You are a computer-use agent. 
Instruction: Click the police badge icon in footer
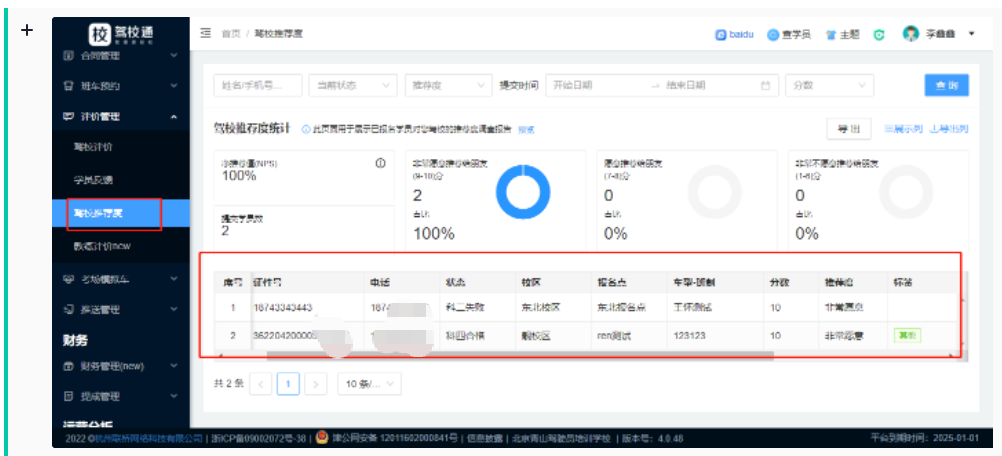(322, 438)
